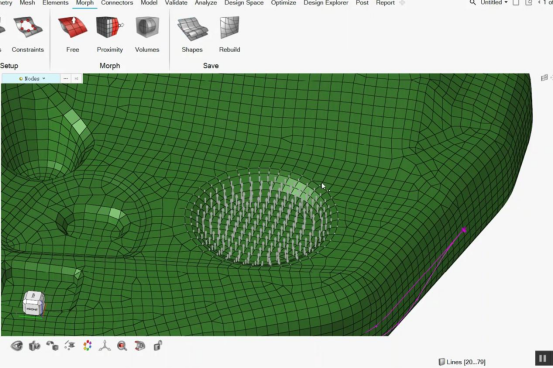Click the eye-shaped show/hide icon in view toolbar
553x368 pixels.
point(17,346)
